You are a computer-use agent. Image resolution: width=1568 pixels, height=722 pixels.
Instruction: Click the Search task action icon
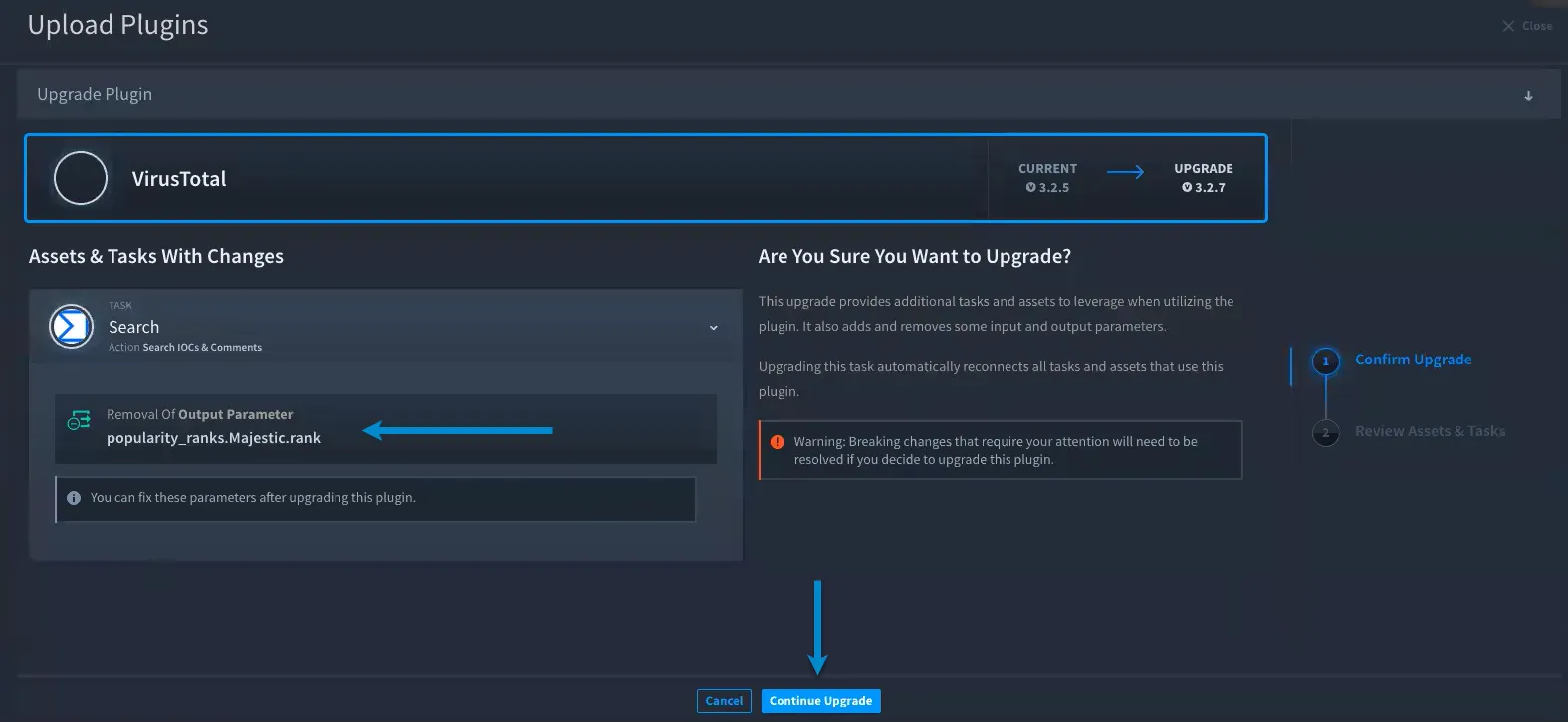pyautogui.click(x=72, y=326)
